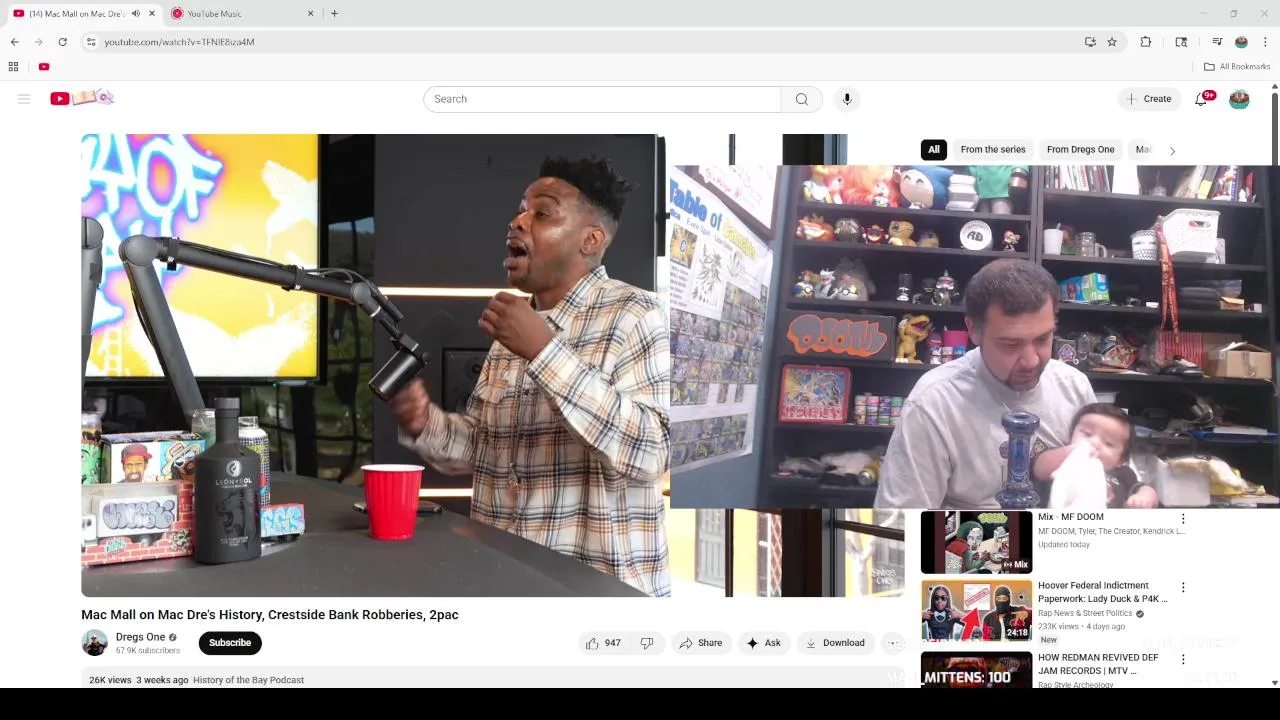Show more filter chips with chevron
Viewport: 1280px width, 720px height.
tap(1172, 151)
